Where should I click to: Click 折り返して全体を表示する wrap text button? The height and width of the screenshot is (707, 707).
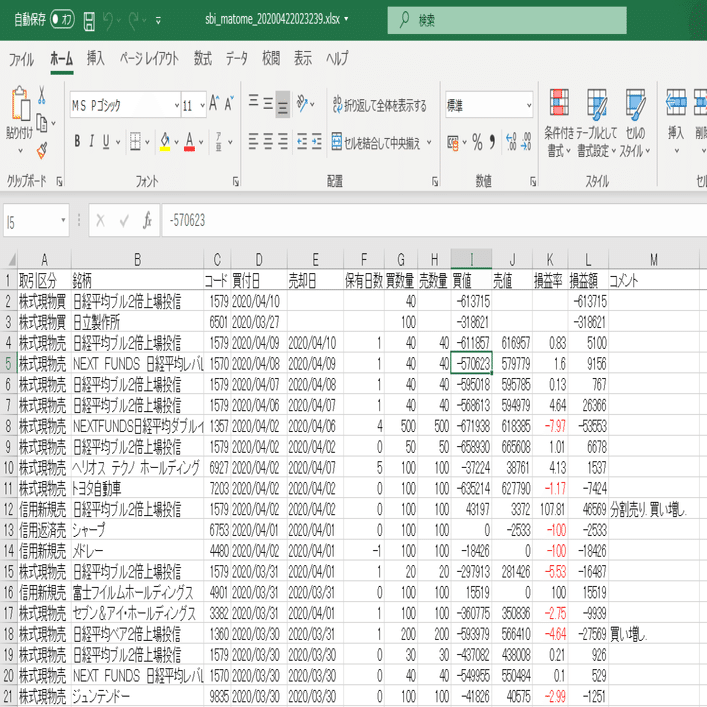(380, 105)
